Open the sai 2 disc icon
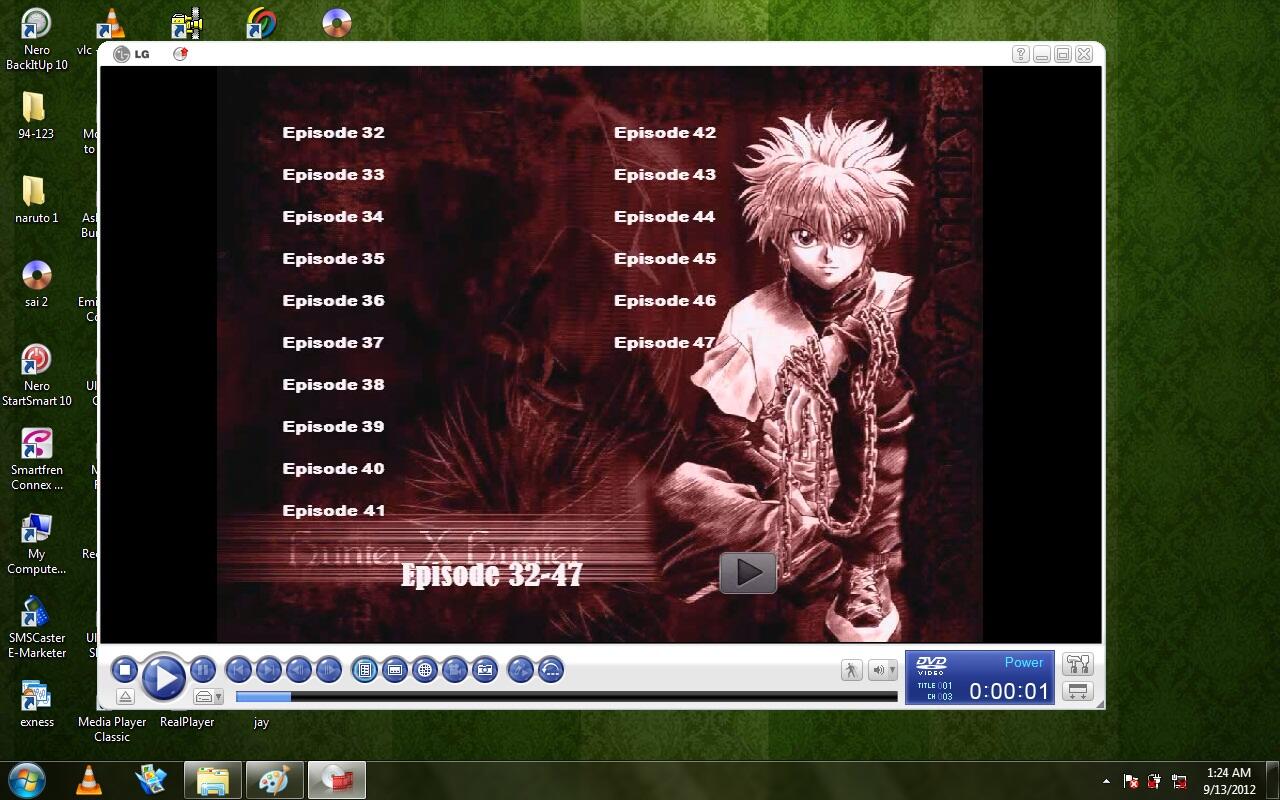 36,283
